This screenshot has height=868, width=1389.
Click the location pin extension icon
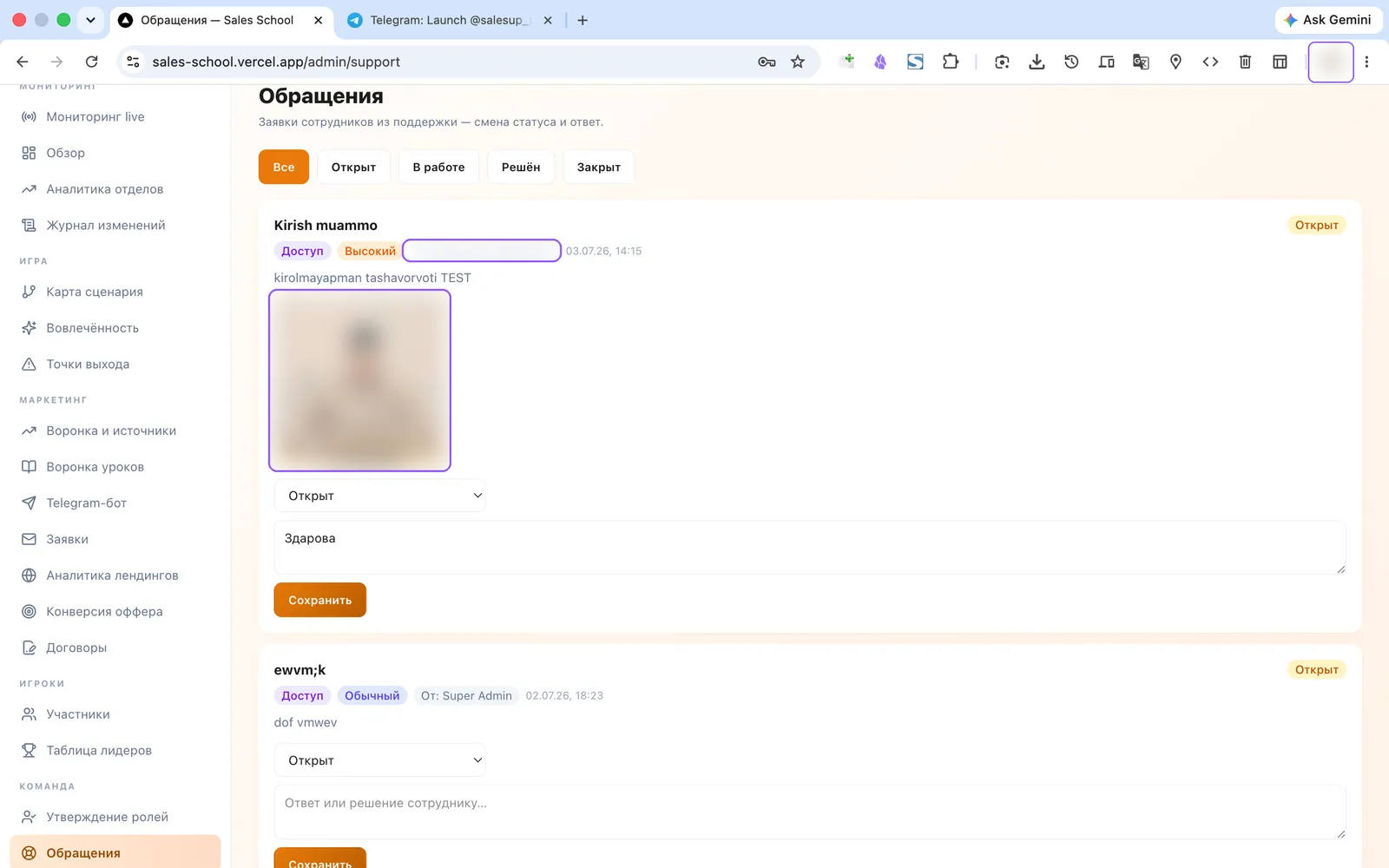point(1175,62)
